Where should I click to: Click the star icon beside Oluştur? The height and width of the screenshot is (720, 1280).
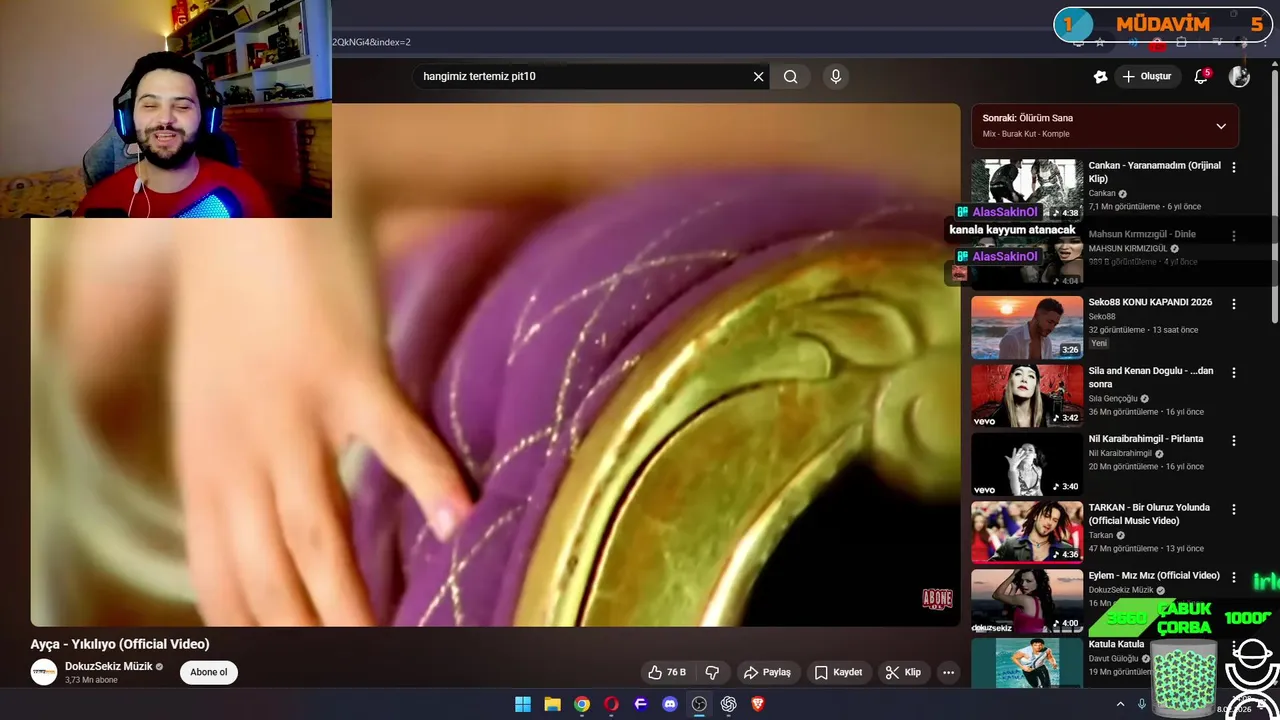[1100, 77]
